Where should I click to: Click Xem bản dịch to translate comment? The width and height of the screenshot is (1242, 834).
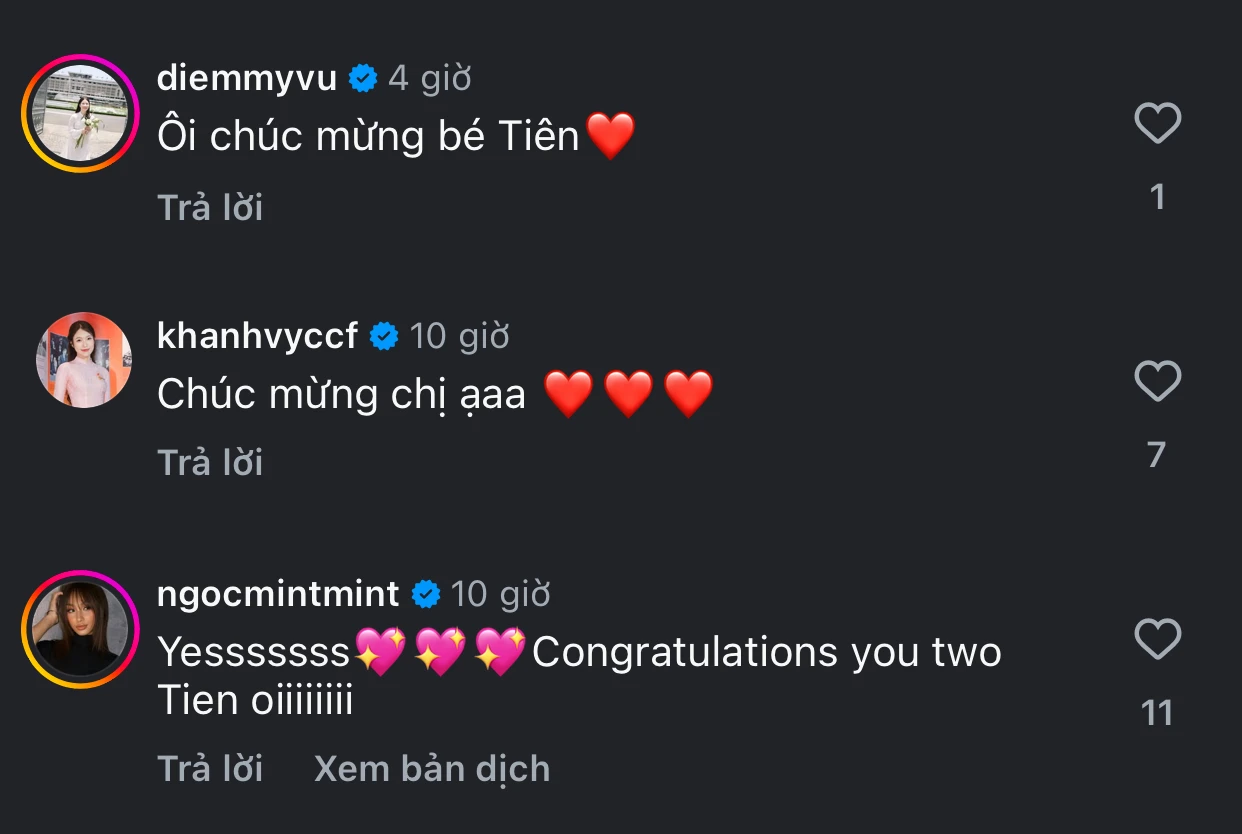coord(432,768)
